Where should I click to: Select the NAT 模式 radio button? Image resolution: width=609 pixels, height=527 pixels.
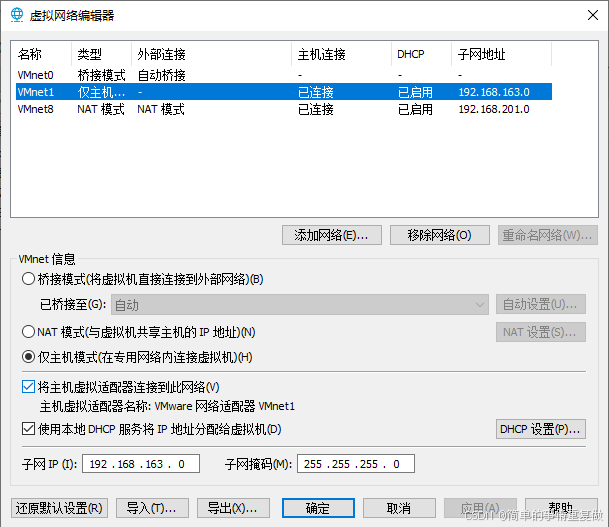[28, 332]
